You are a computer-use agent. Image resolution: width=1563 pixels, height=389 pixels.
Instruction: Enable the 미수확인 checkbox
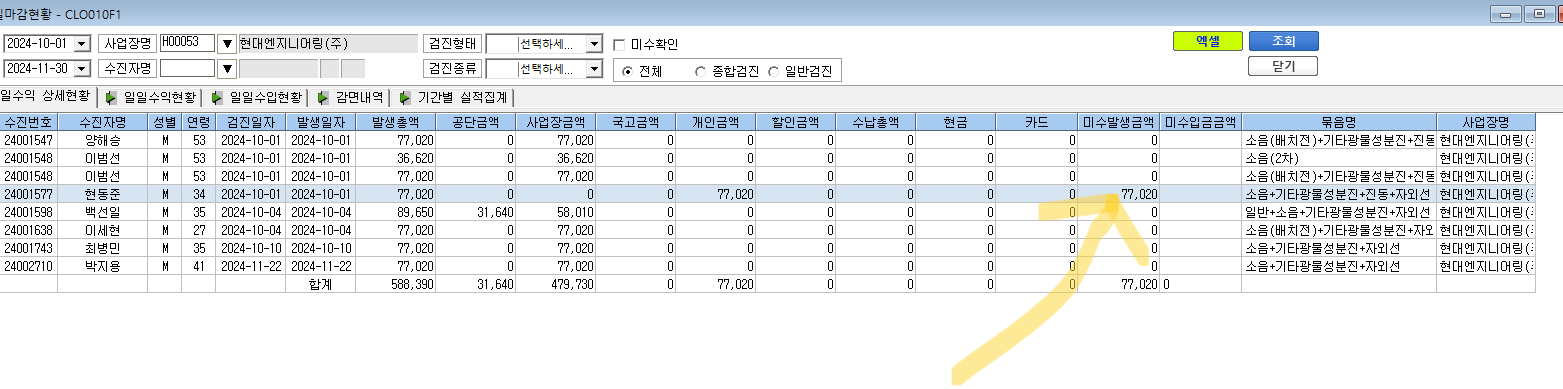[620, 44]
